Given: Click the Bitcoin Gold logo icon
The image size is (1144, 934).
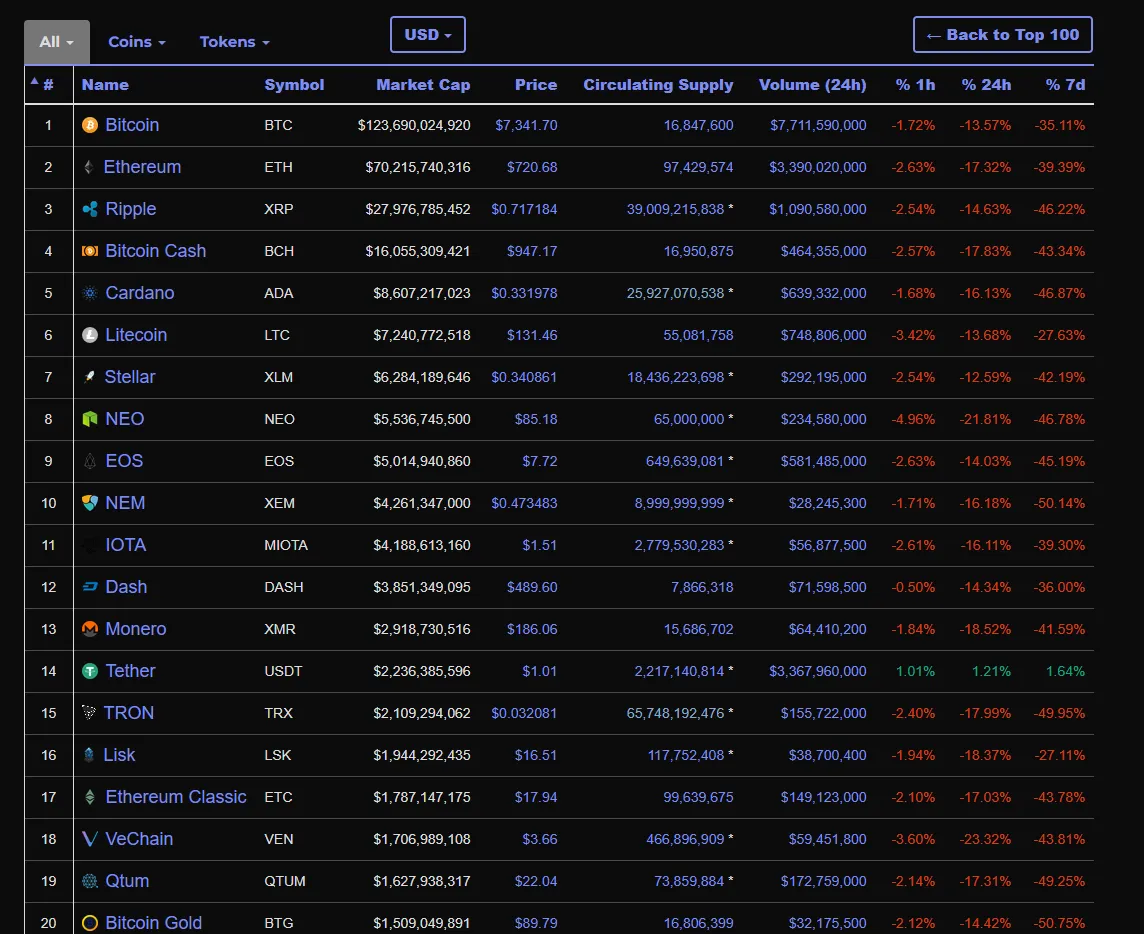Looking at the screenshot, I should [x=90, y=923].
